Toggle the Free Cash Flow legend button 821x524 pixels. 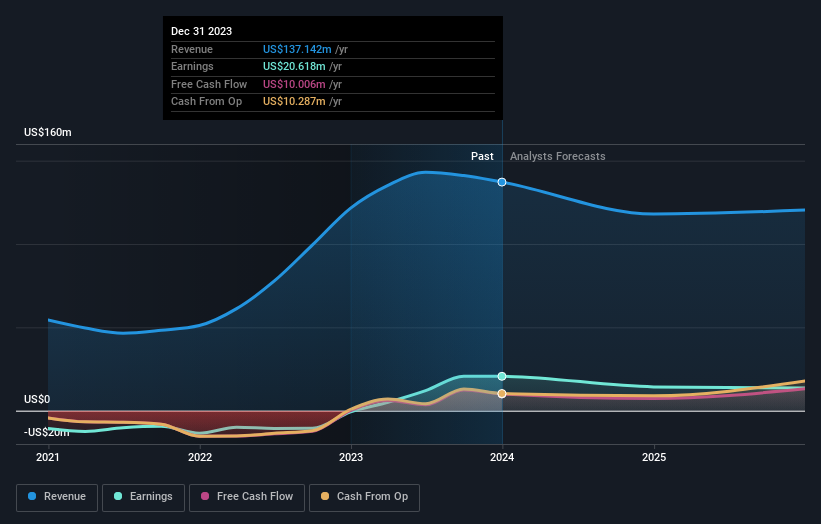click(247, 497)
